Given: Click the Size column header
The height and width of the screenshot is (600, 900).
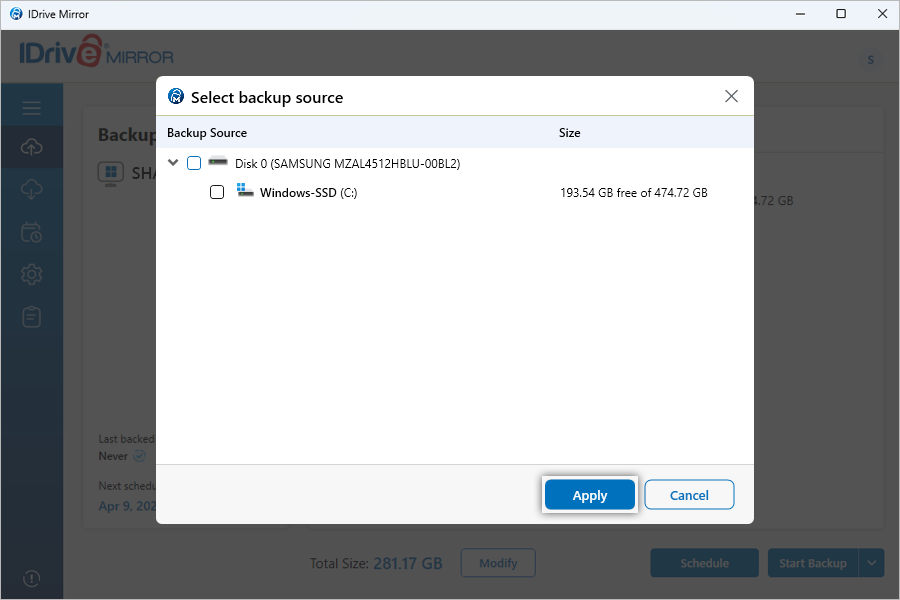Looking at the screenshot, I should point(569,133).
